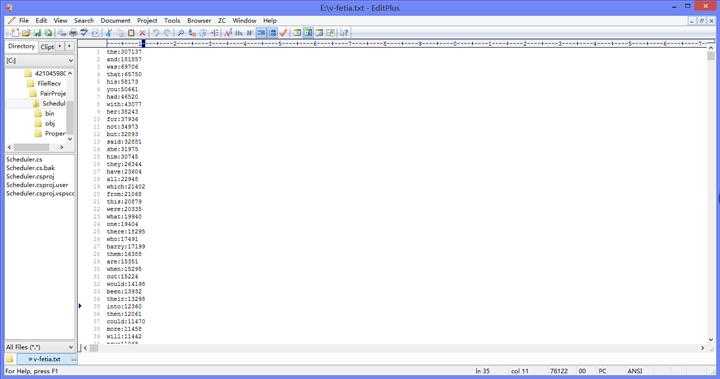Click the ANSI encoding in status bar
Image resolution: width=720 pixels, height=379 pixels.
[635, 371]
